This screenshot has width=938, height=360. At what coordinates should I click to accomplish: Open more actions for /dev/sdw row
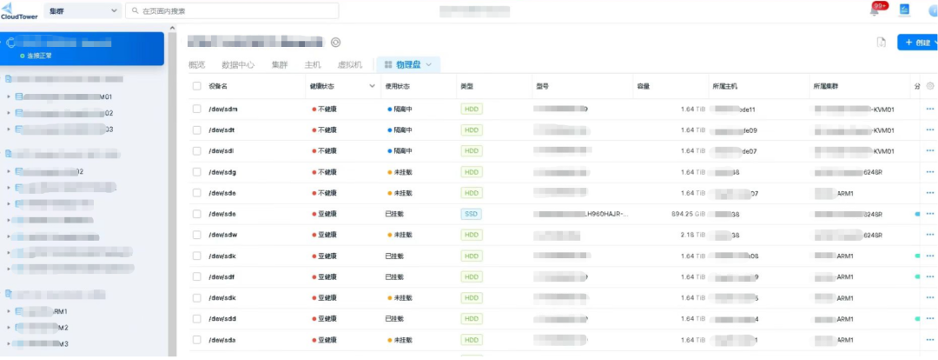click(930, 235)
